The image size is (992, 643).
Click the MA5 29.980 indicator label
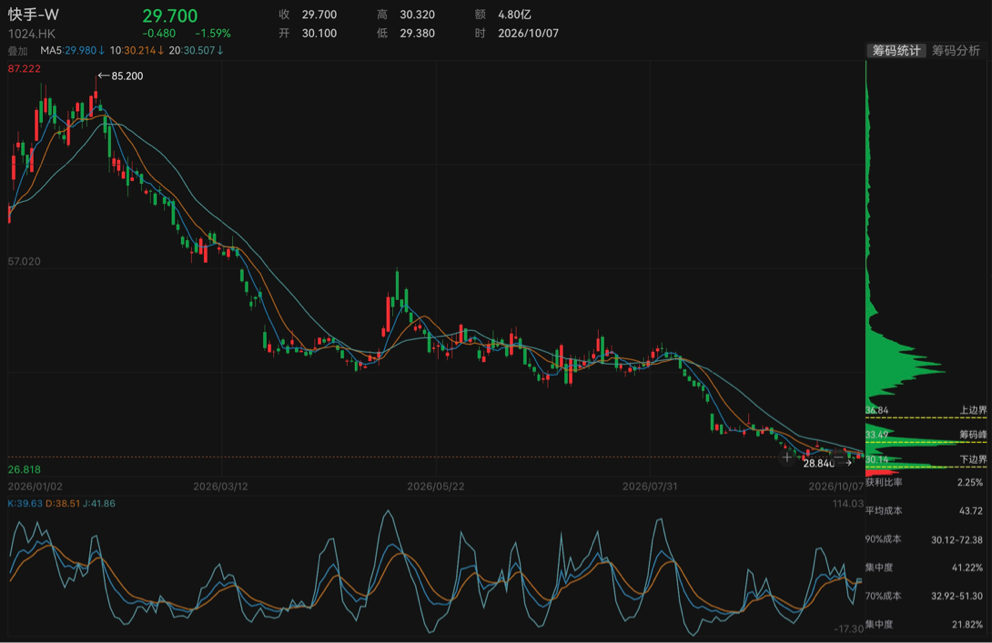tap(72, 50)
